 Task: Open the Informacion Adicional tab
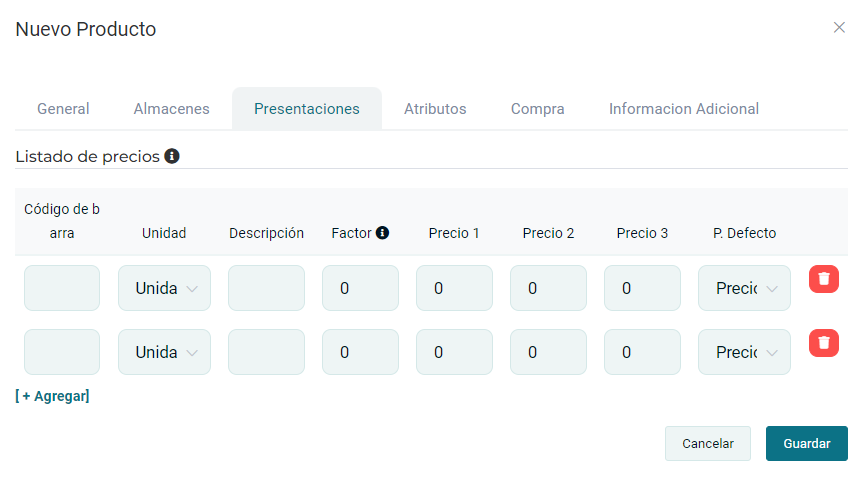tap(683, 109)
